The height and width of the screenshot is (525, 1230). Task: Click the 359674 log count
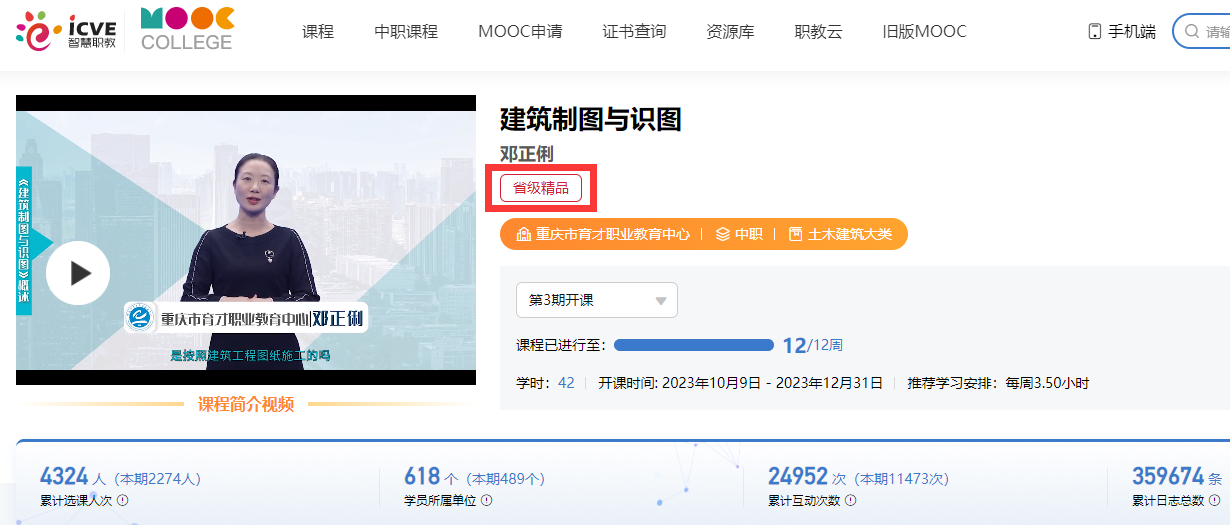tap(1167, 476)
